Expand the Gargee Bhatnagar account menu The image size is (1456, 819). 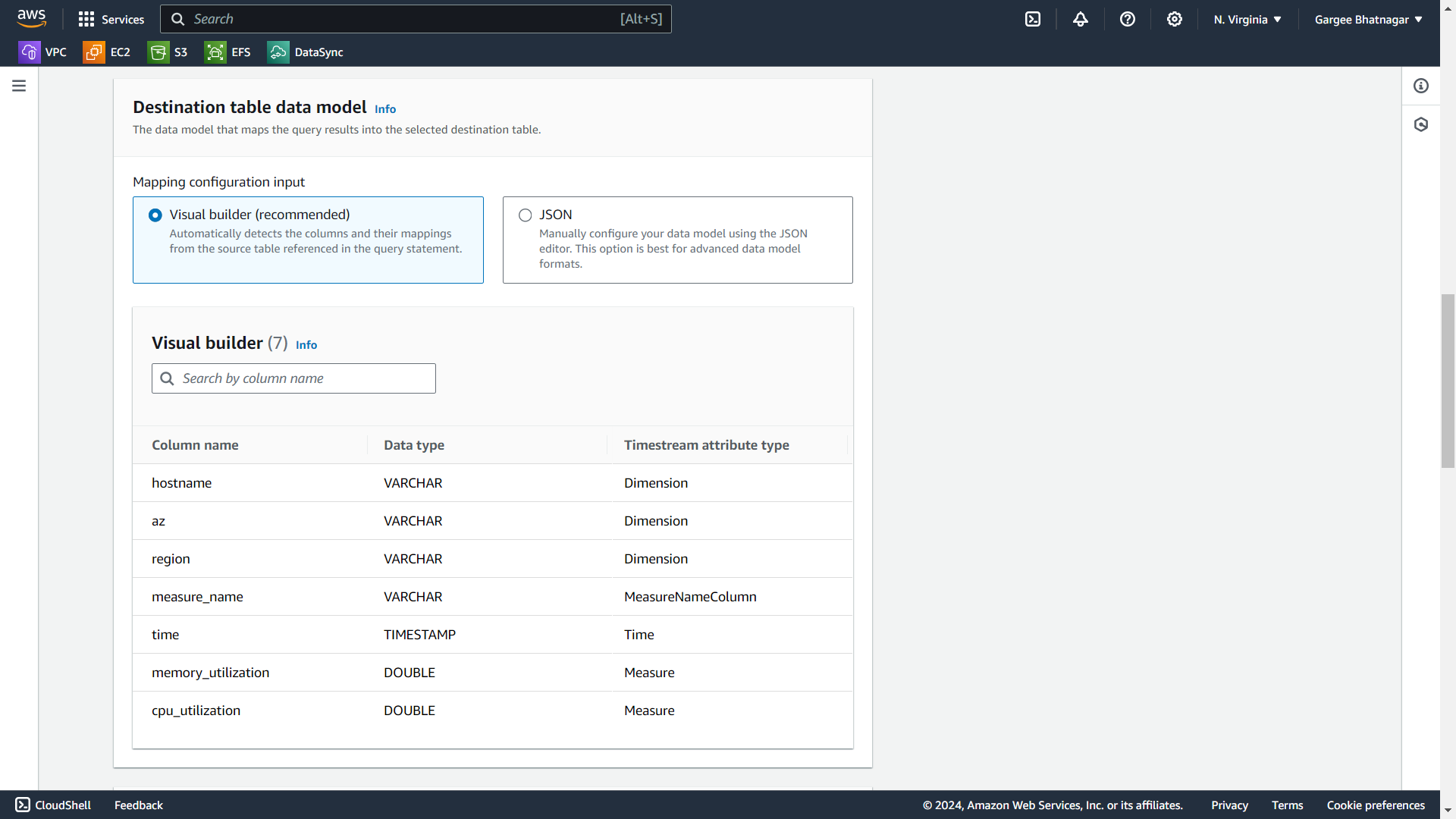[1368, 20]
